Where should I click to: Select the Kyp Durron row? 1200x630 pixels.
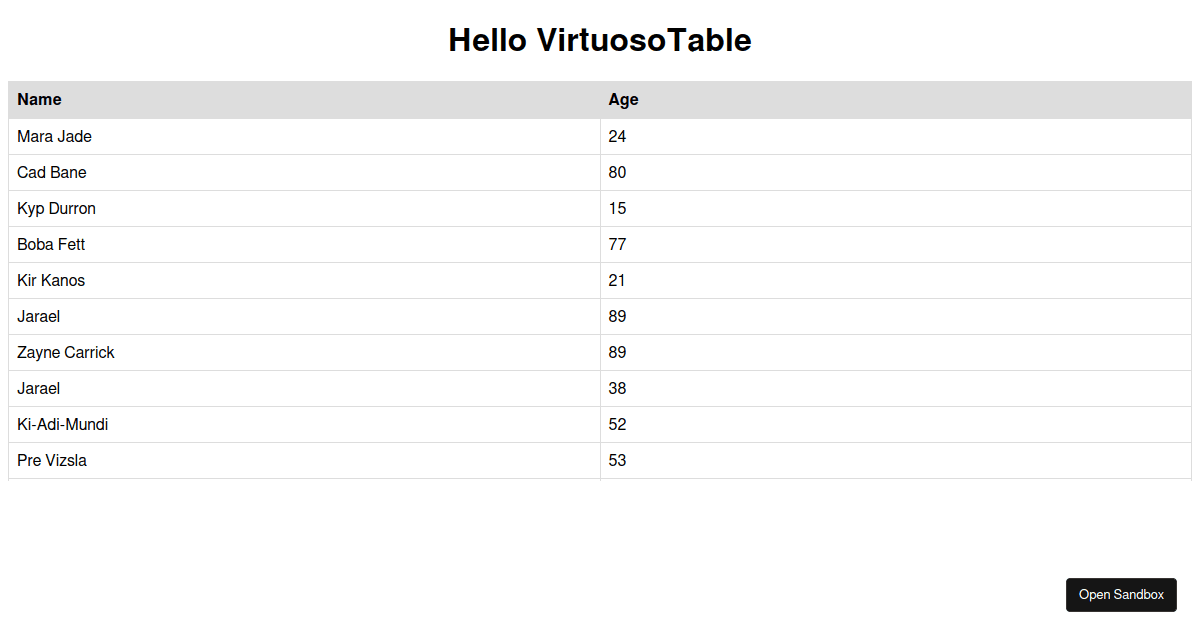click(300, 208)
